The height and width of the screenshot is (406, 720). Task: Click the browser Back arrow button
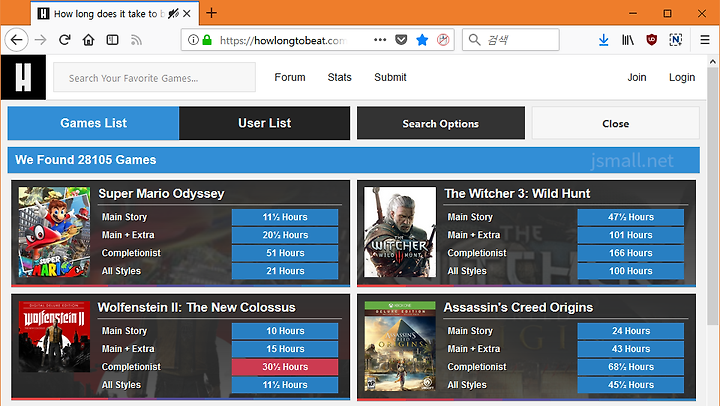17,40
